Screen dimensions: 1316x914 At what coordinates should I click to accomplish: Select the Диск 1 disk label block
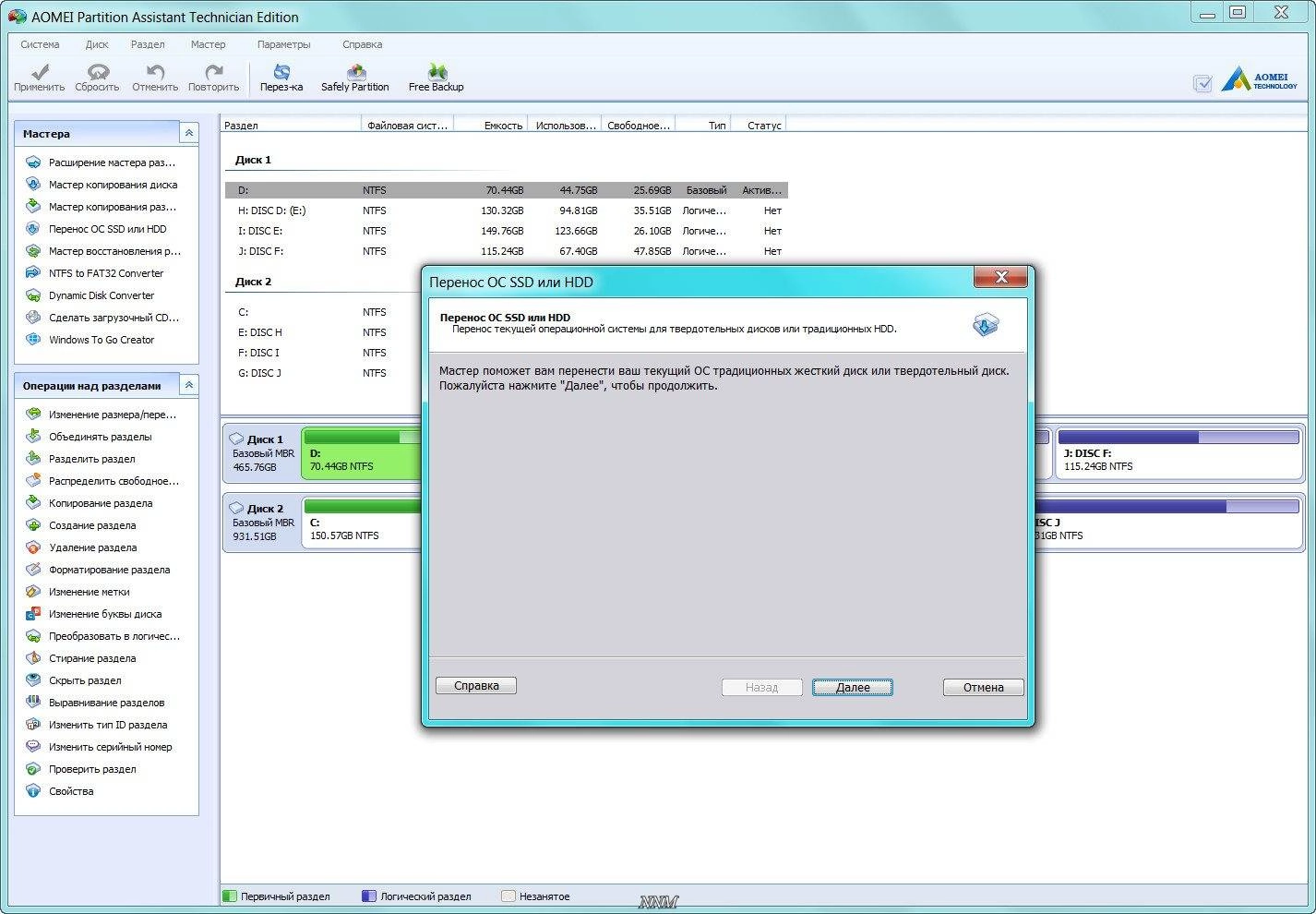point(262,452)
